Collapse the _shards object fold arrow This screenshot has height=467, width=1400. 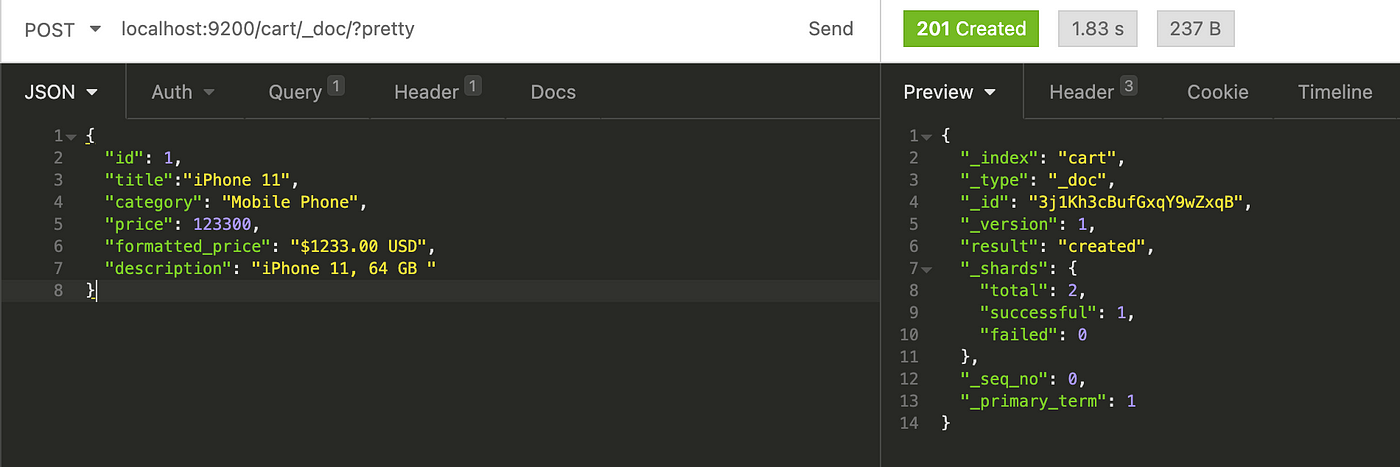926,269
